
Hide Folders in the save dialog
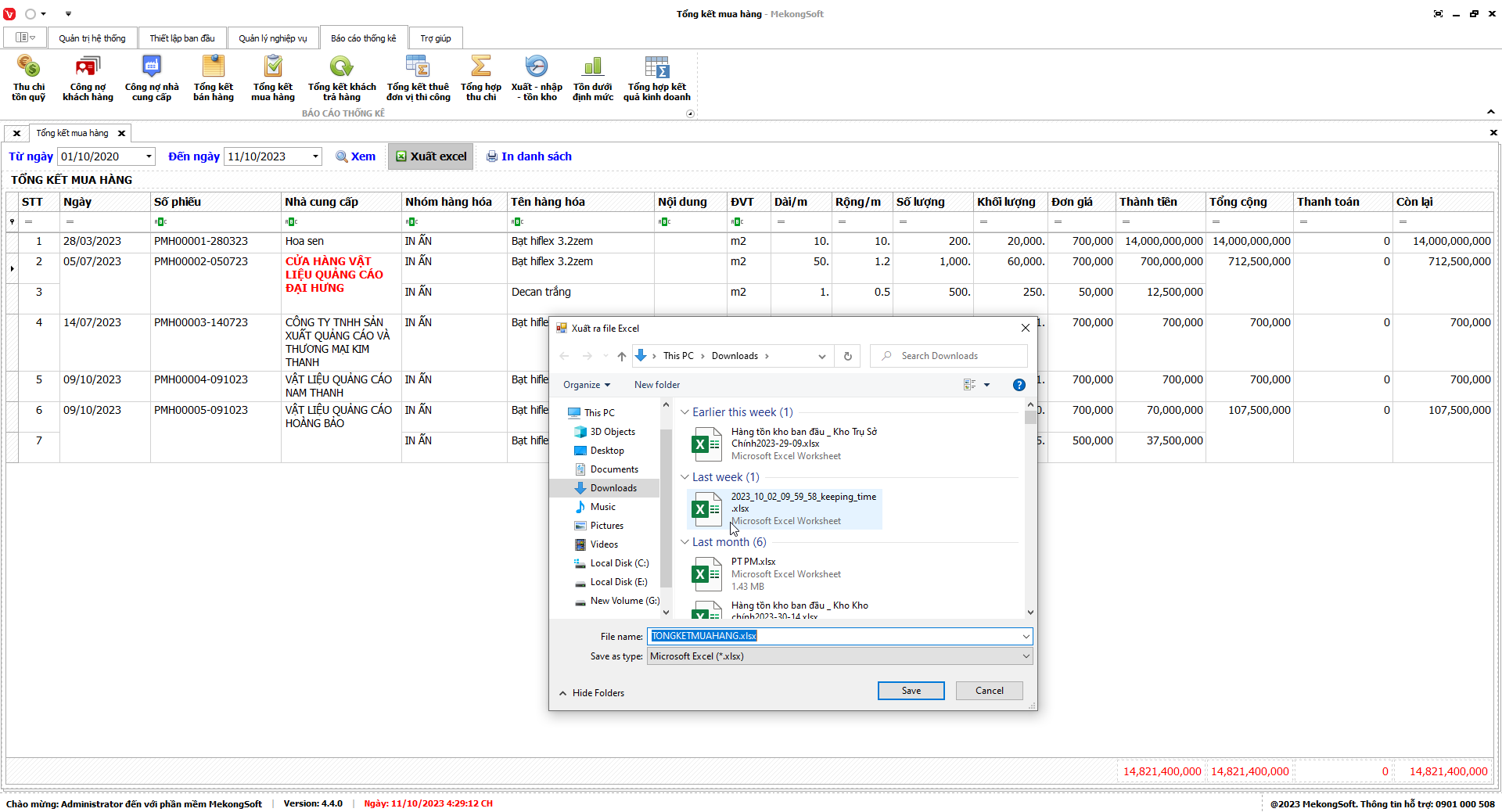[591, 693]
